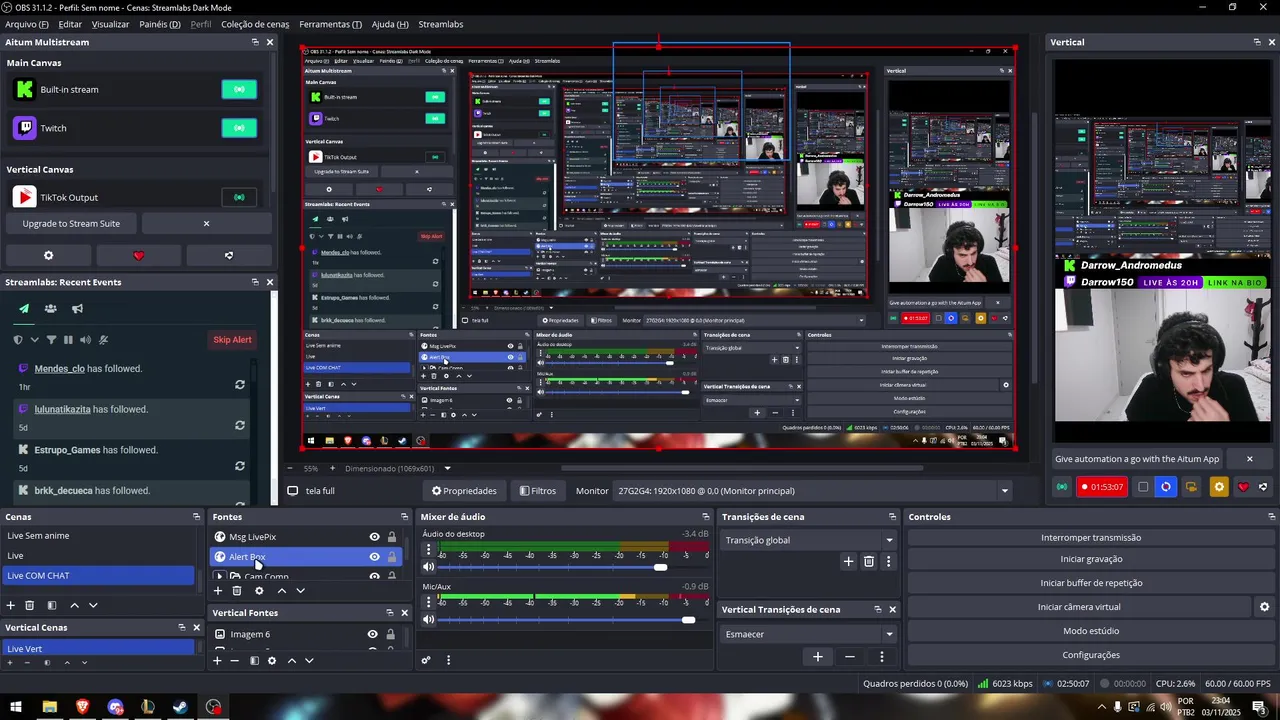Image resolution: width=1280 pixels, height=720 pixels.
Task: Toggle TikTok Output stream
Action: pyautogui.click(x=239, y=197)
